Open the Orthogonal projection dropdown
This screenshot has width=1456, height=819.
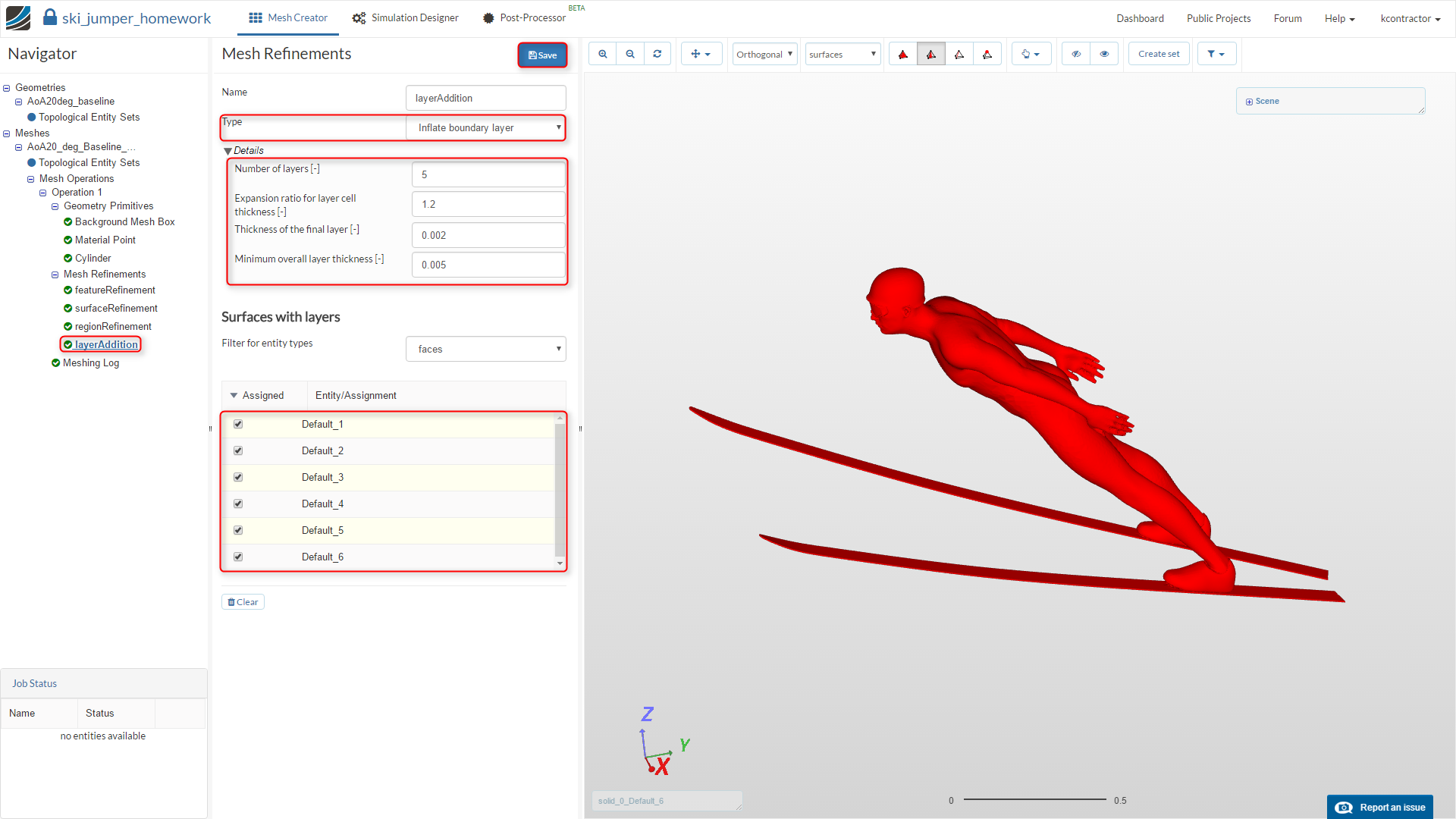tap(764, 54)
